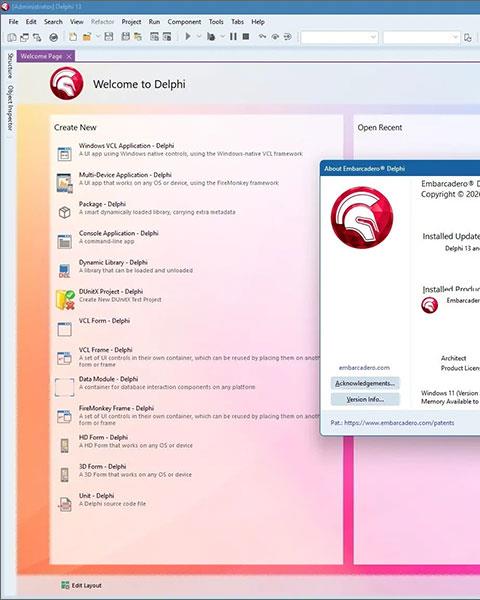The width and height of the screenshot is (480, 600).
Task: Click Acknowledgements button in About dialog
Action: (365, 383)
